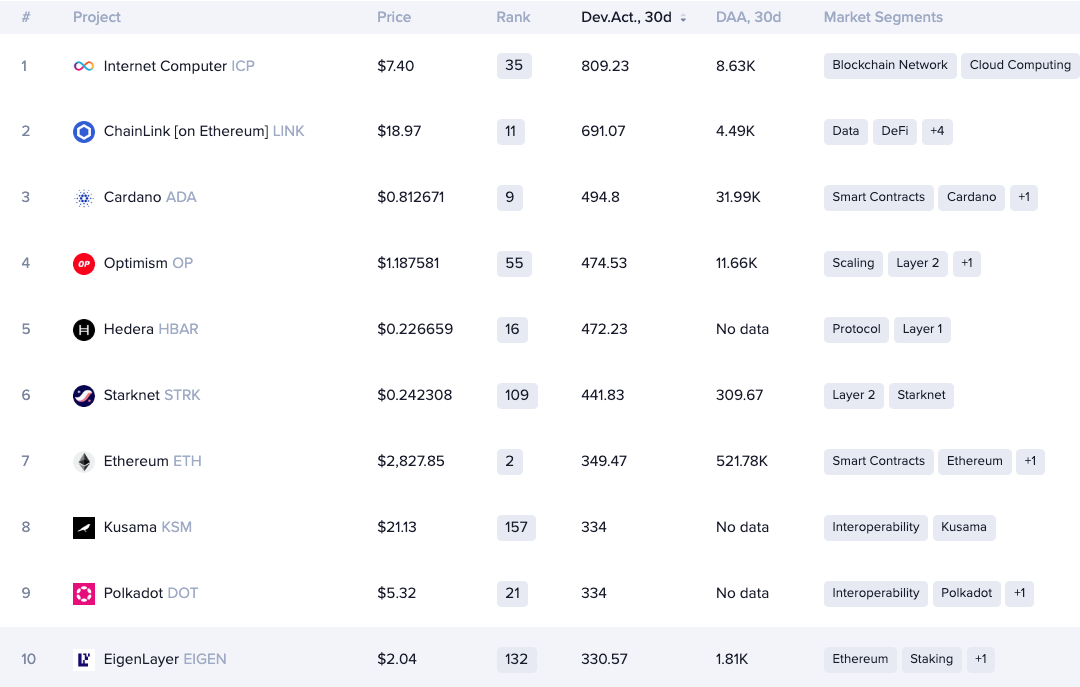Select the Staking segment tag
The width and height of the screenshot is (1080, 687).
point(931,659)
